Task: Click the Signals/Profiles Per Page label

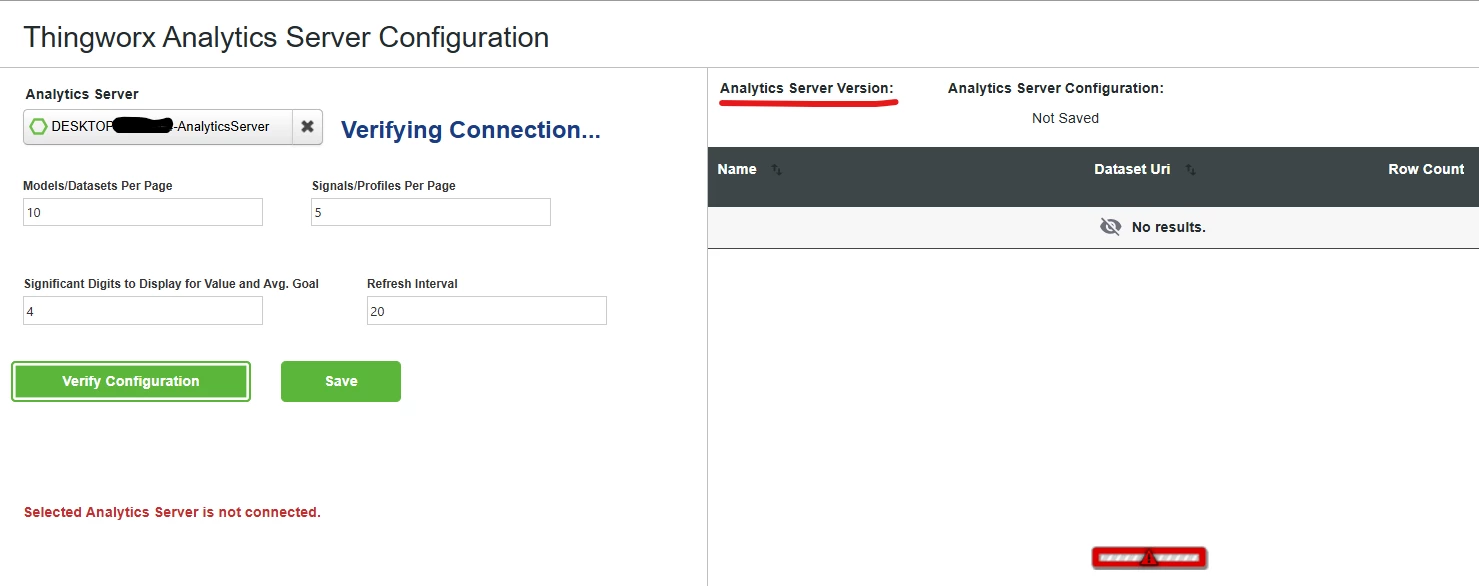Action: click(384, 186)
